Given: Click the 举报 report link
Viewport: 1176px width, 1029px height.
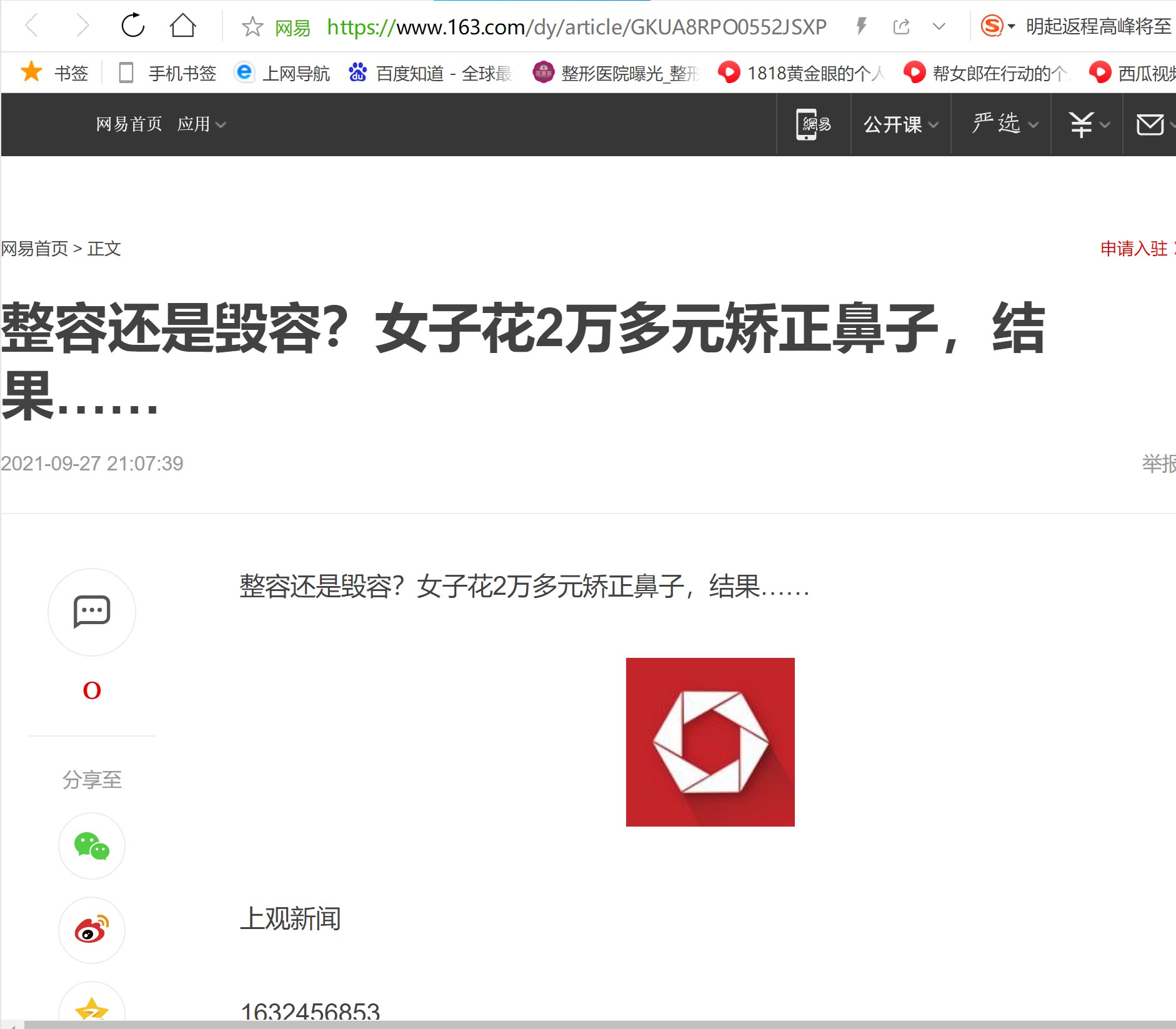Looking at the screenshot, I should [1159, 464].
